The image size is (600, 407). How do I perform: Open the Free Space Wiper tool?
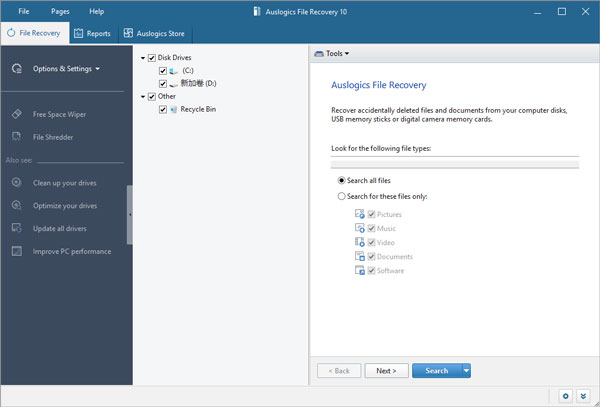pos(59,114)
